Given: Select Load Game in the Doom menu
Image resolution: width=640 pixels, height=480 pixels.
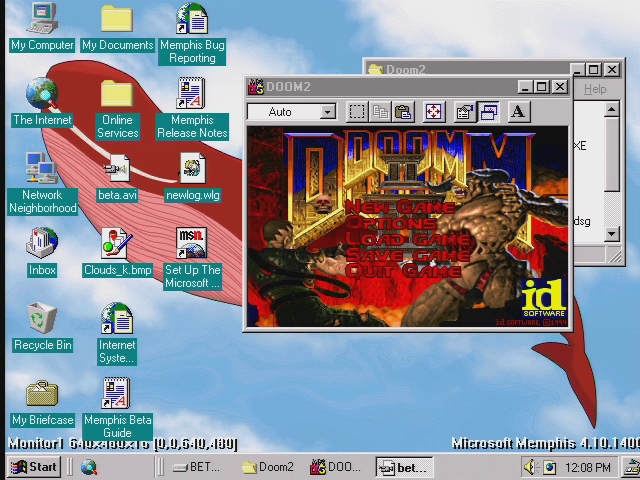Looking at the screenshot, I should pos(408,239).
